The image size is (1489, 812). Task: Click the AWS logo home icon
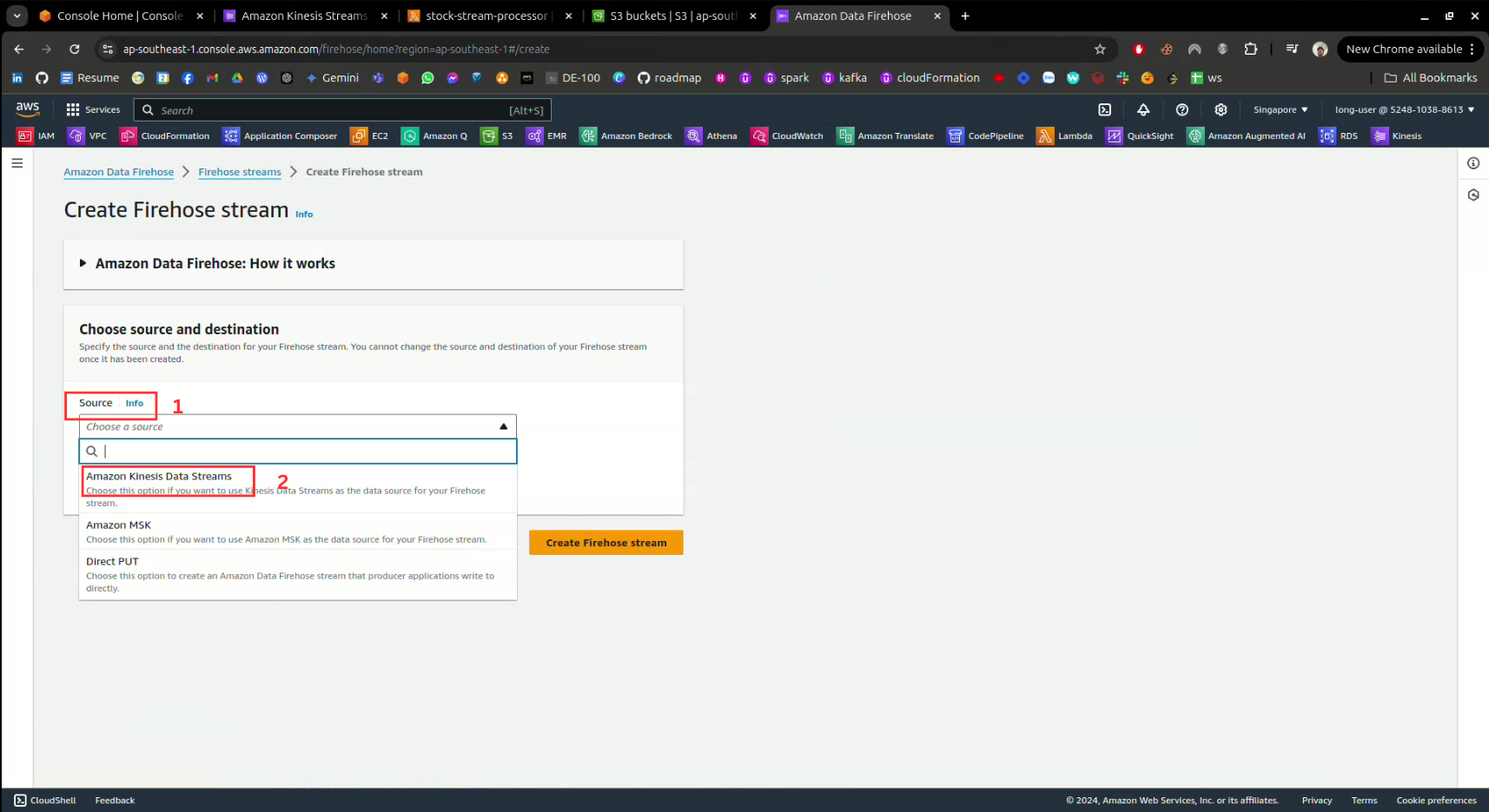click(x=28, y=109)
